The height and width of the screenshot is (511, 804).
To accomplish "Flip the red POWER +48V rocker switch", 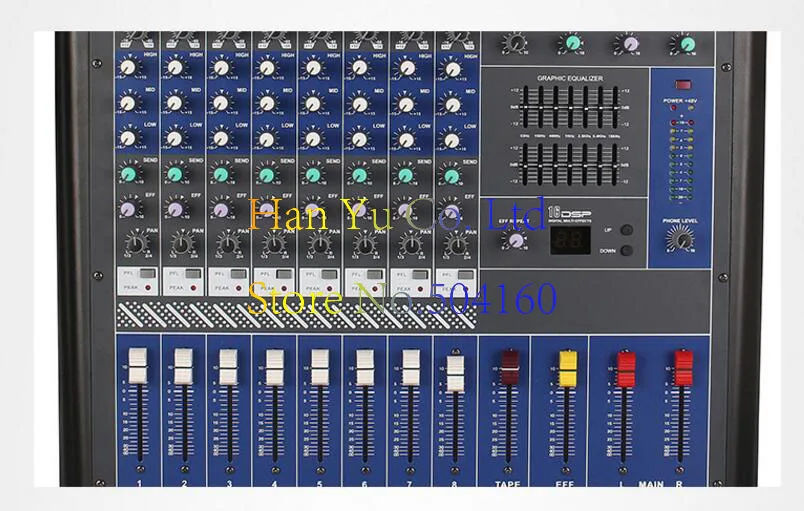I will click(x=682, y=85).
